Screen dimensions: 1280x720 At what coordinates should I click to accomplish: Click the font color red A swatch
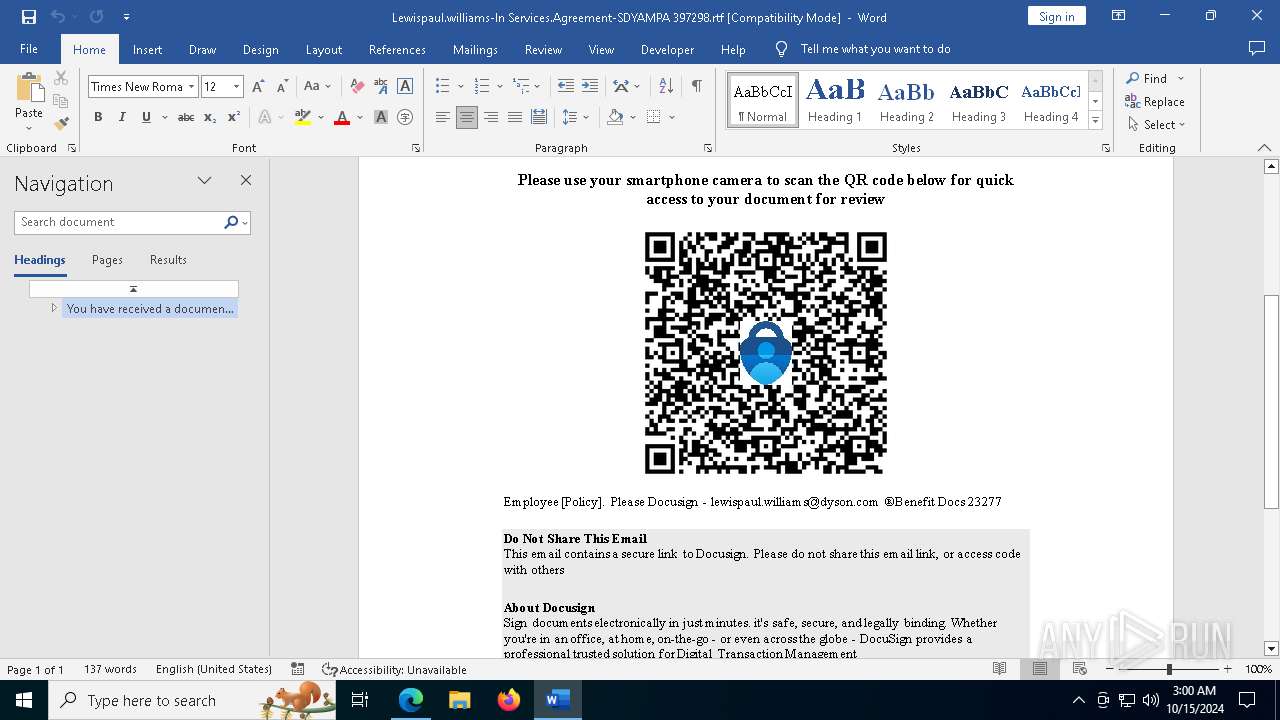point(342,117)
